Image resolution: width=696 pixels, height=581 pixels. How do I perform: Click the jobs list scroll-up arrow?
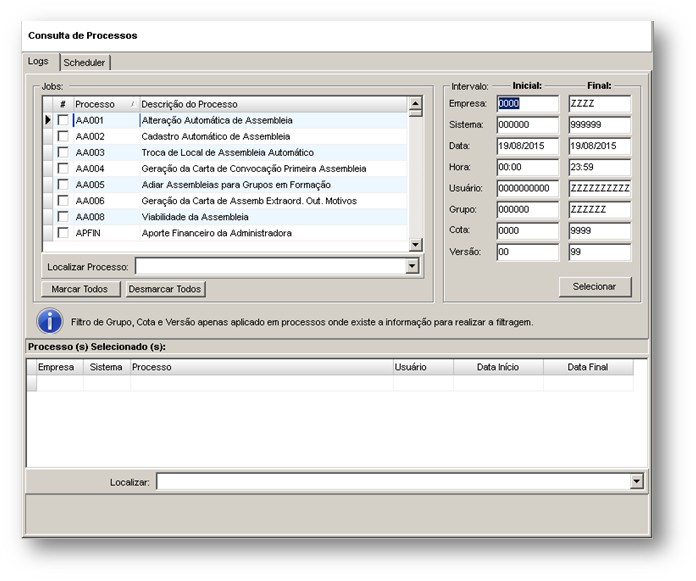pos(415,103)
